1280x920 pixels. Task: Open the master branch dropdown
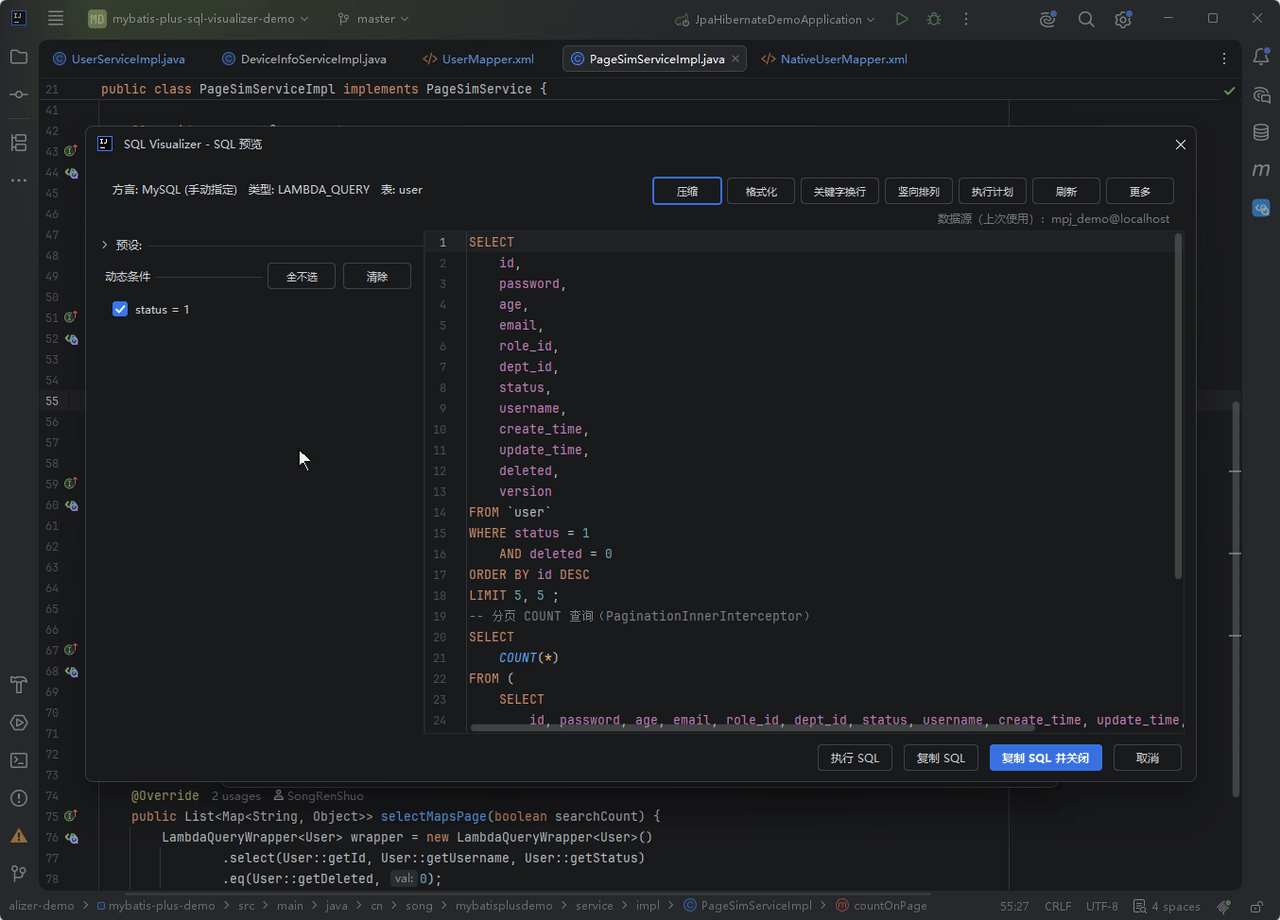(x=374, y=19)
